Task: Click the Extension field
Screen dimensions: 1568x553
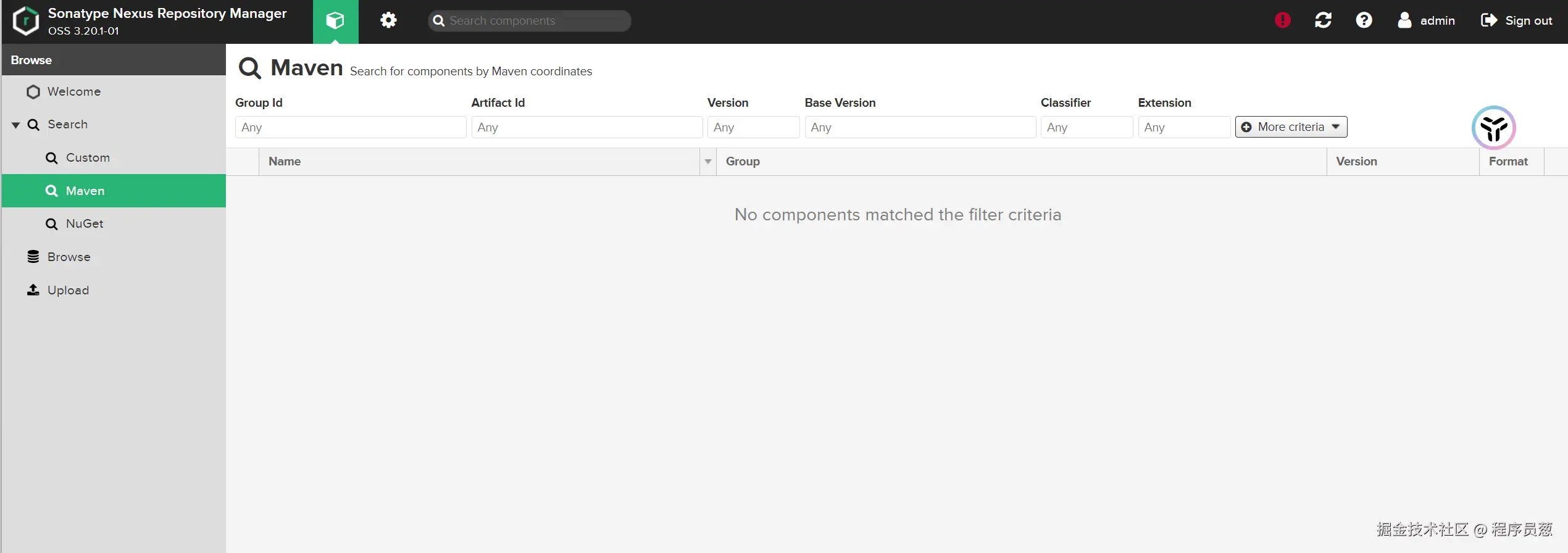Action: tap(1185, 127)
